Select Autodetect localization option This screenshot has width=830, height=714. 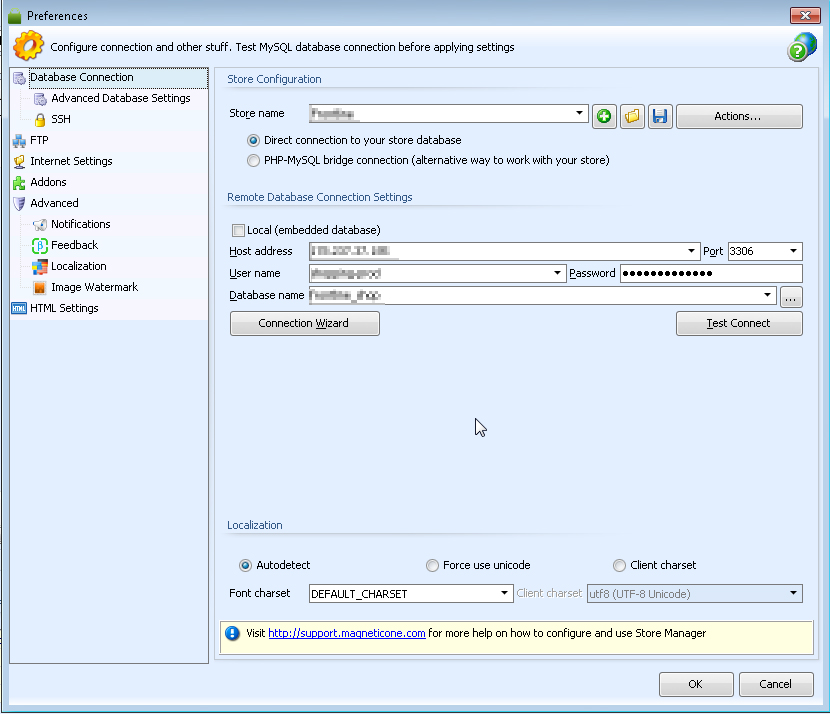point(245,565)
